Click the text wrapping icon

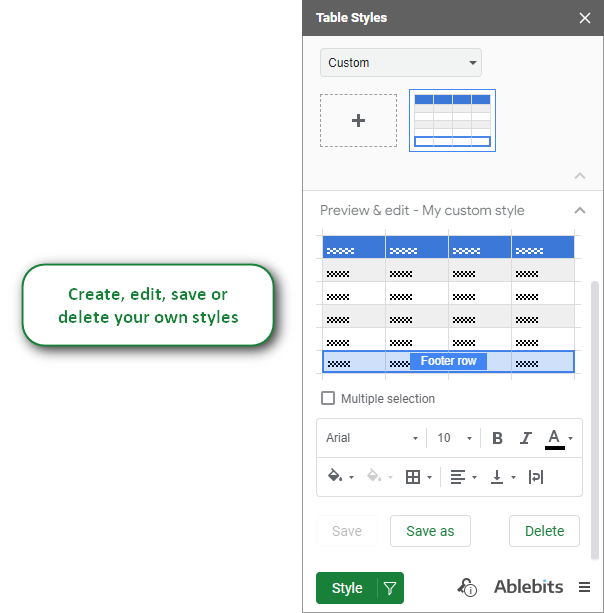click(x=536, y=477)
